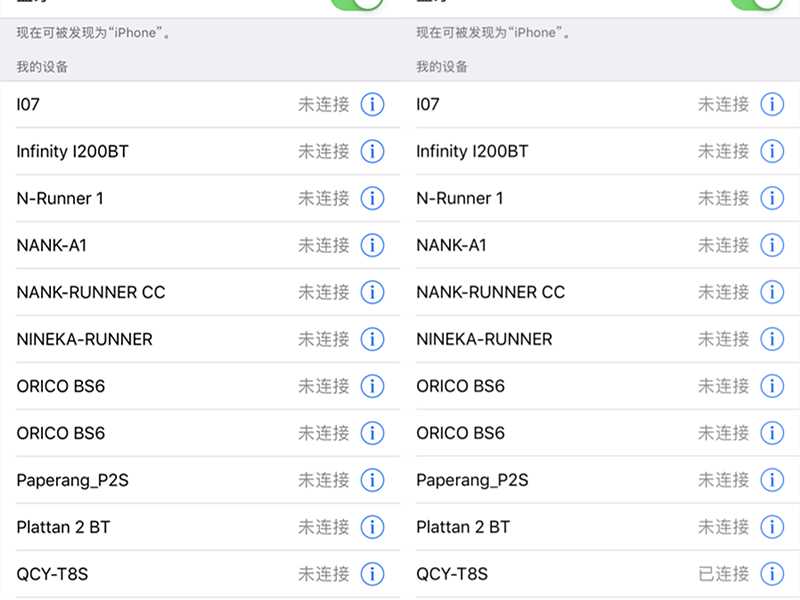Screen dimensions: 800x600
Task: Toggle Bluetooth switch in right screenshot
Action: coord(757,4)
